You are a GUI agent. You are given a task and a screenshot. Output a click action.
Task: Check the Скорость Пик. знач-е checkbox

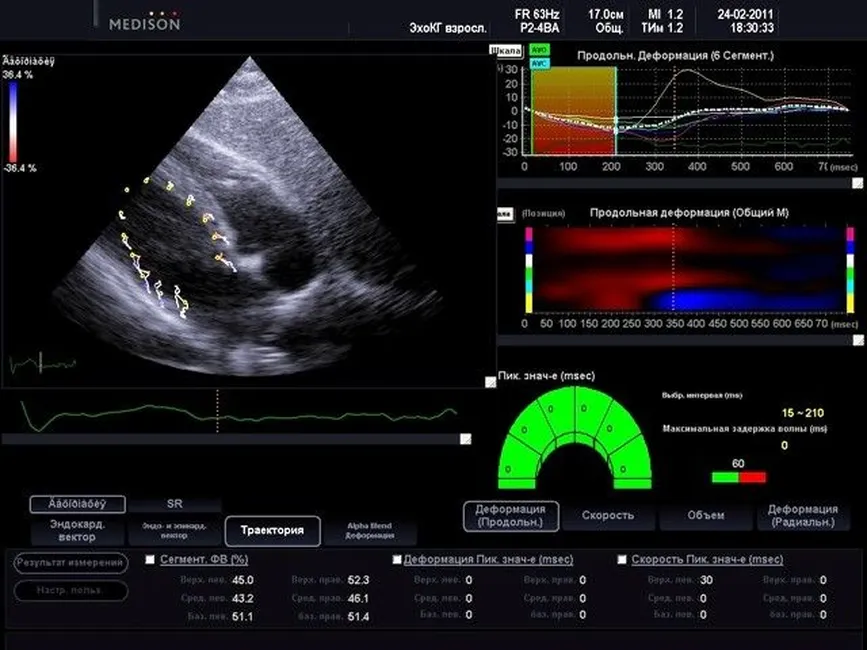[623, 560]
